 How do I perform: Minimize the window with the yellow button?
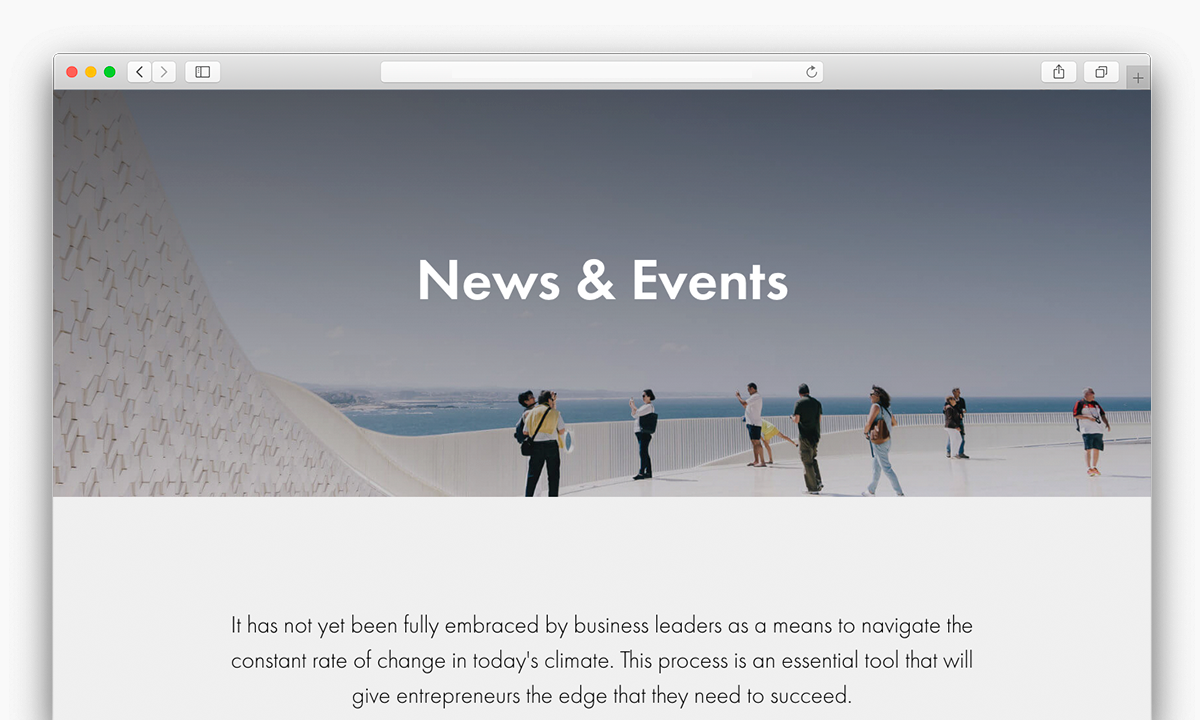[91, 72]
